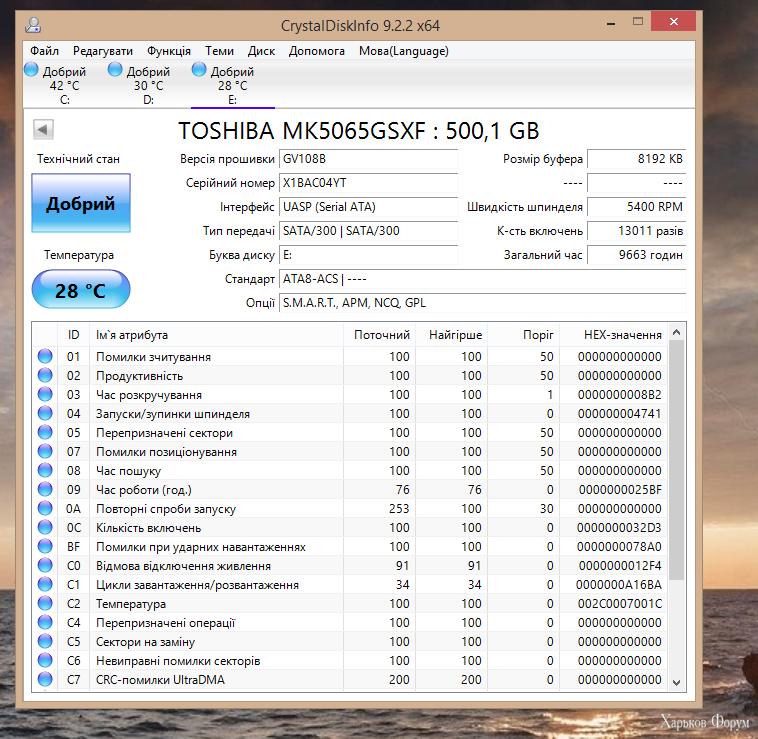Click the total hours field 9663 годин

pyautogui.click(x=637, y=255)
